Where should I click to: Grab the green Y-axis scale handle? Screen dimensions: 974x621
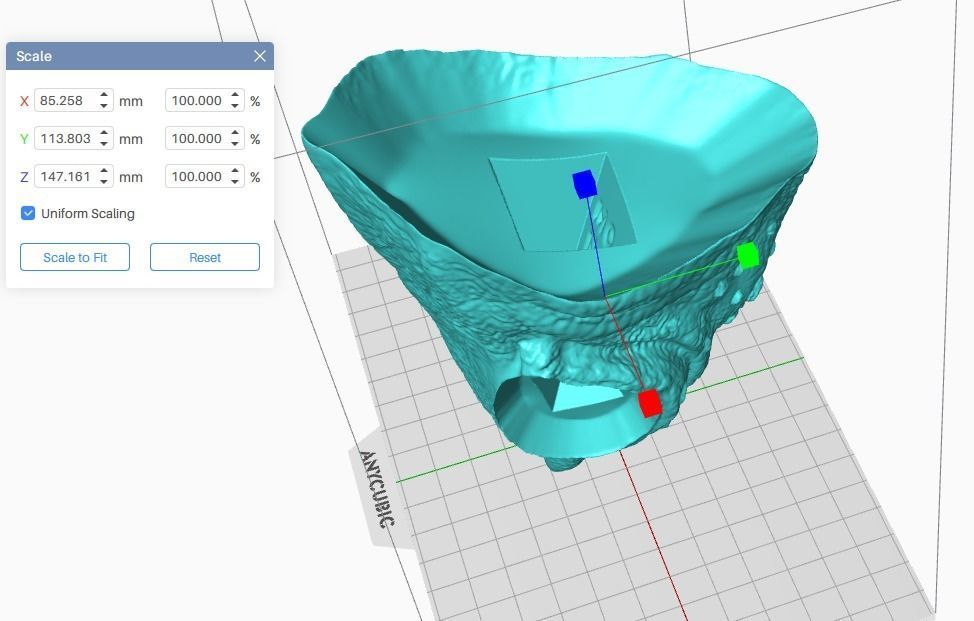(748, 255)
